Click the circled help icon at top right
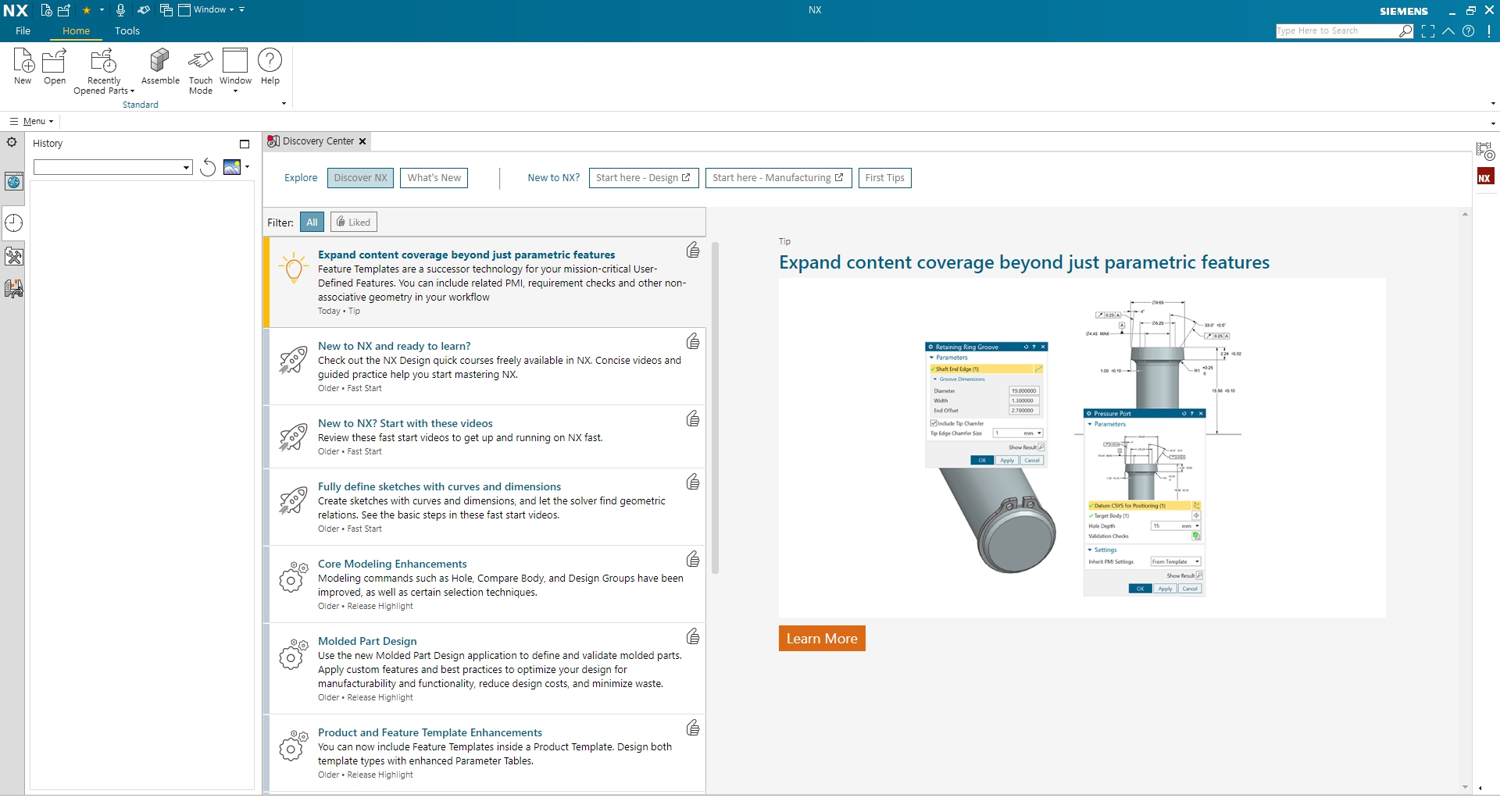Screen dimensions: 1500x812 (1469, 31)
